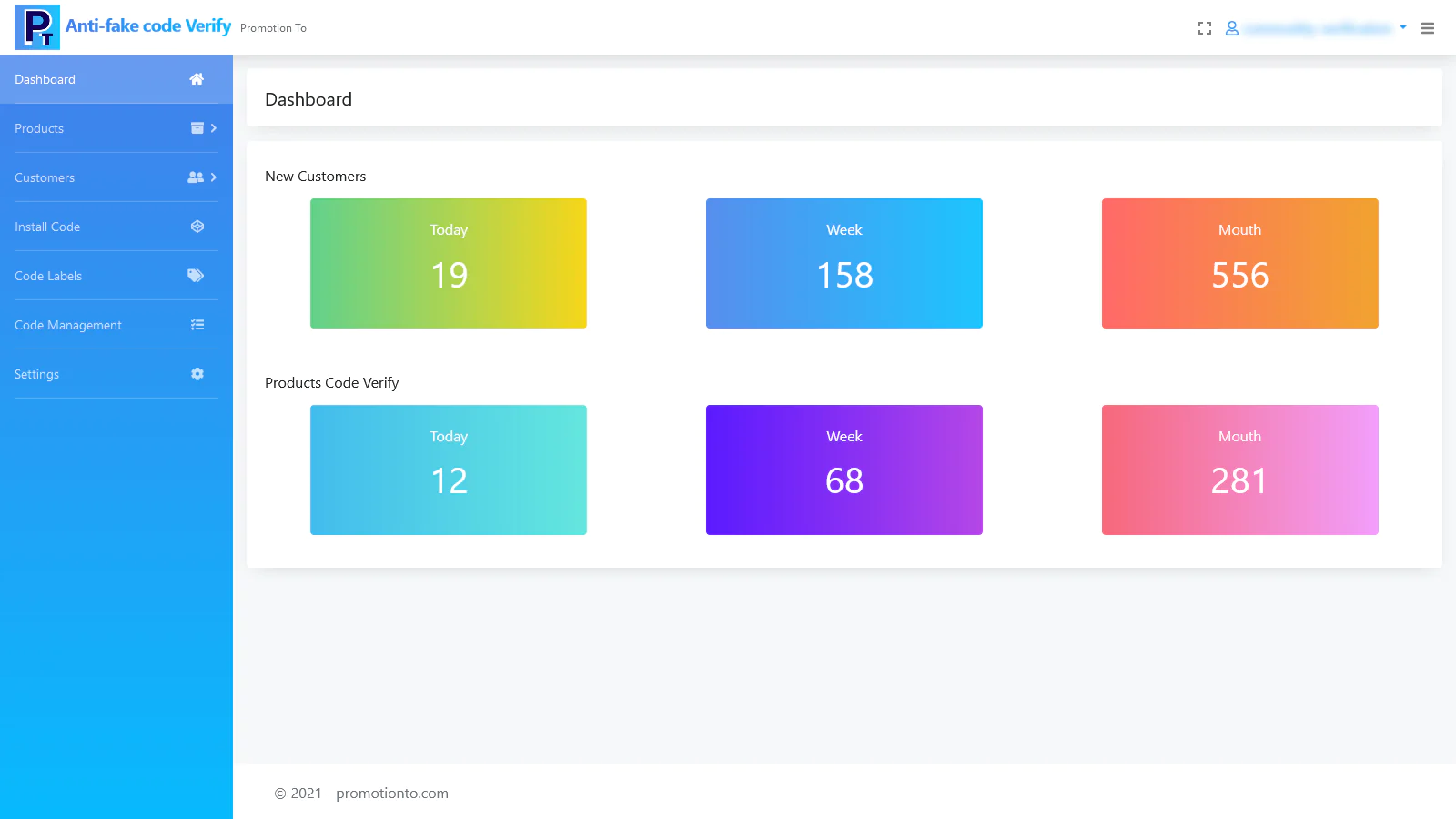This screenshot has width=1456, height=819.
Task: Click the Settings gear icon
Action: click(x=197, y=374)
